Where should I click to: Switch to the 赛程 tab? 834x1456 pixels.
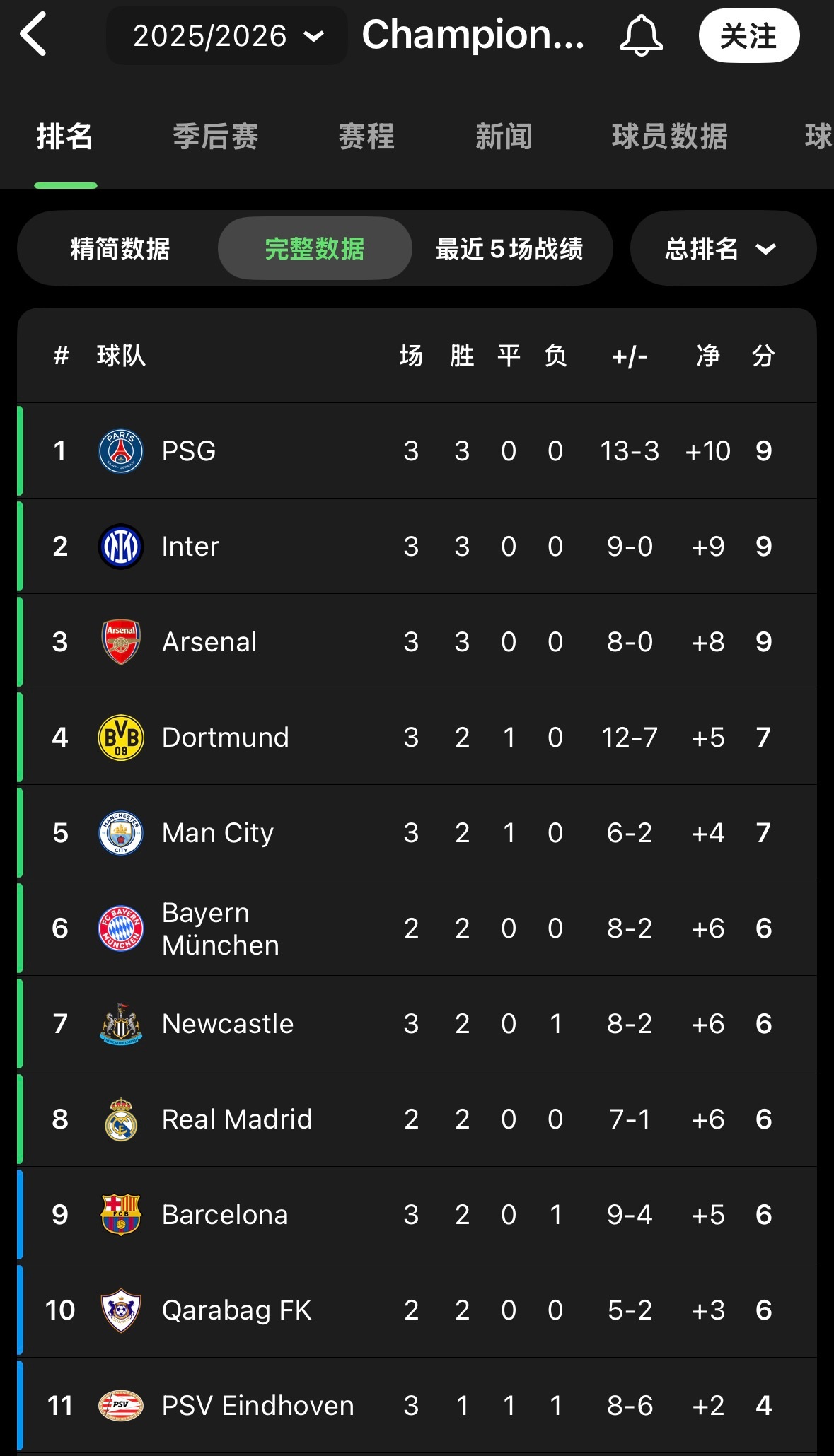pos(366,136)
